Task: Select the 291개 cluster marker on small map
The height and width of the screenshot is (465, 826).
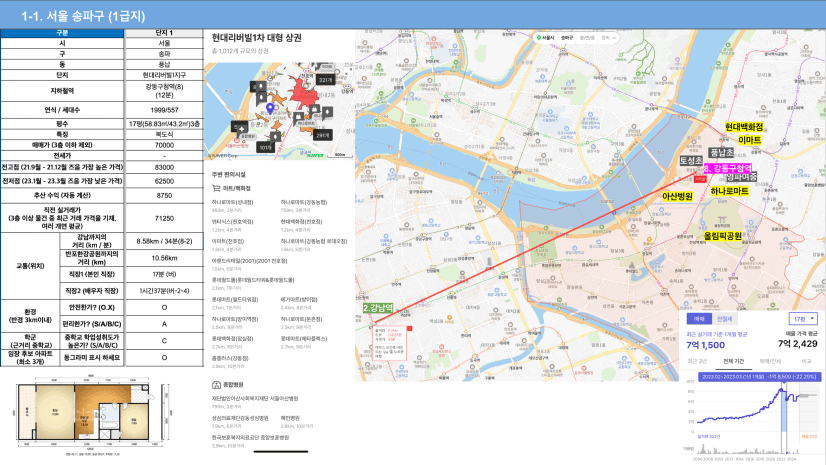Action: point(322,135)
